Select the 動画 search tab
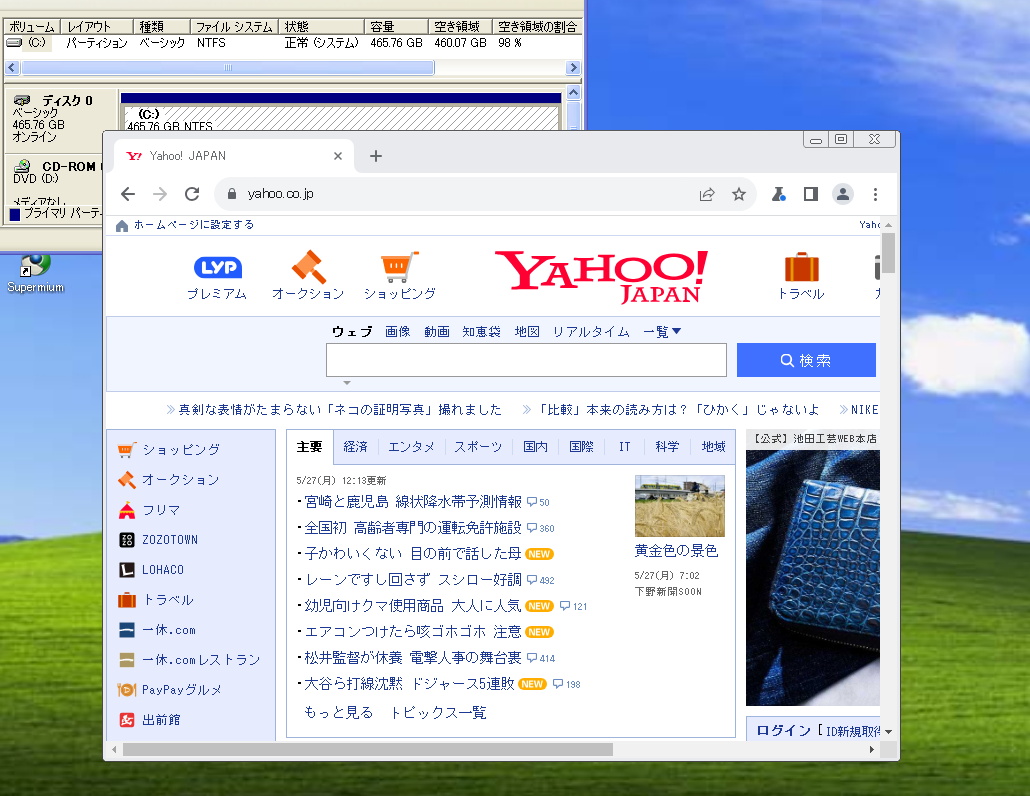The image size is (1030, 796). (437, 332)
